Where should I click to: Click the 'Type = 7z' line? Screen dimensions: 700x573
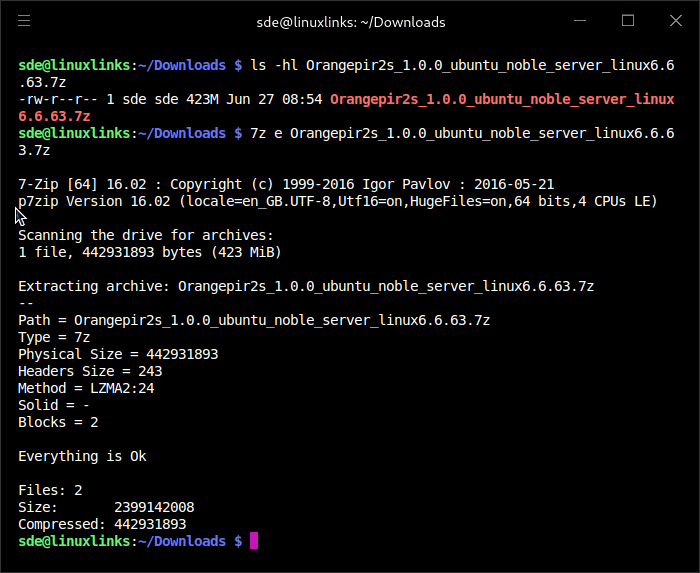(x=54, y=337)
